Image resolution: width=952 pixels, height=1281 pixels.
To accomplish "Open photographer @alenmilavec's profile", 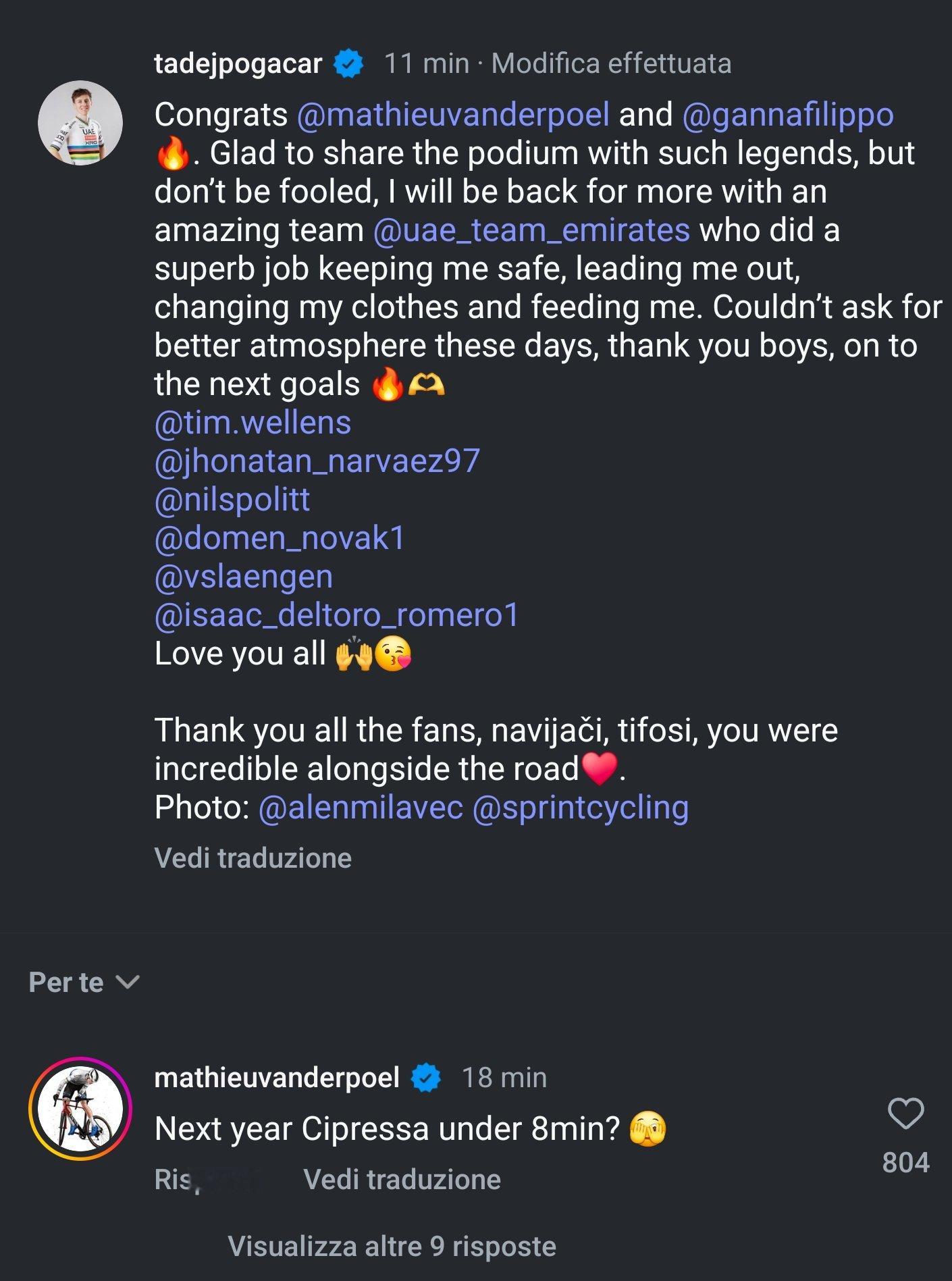I will click(x=361, y=808).
